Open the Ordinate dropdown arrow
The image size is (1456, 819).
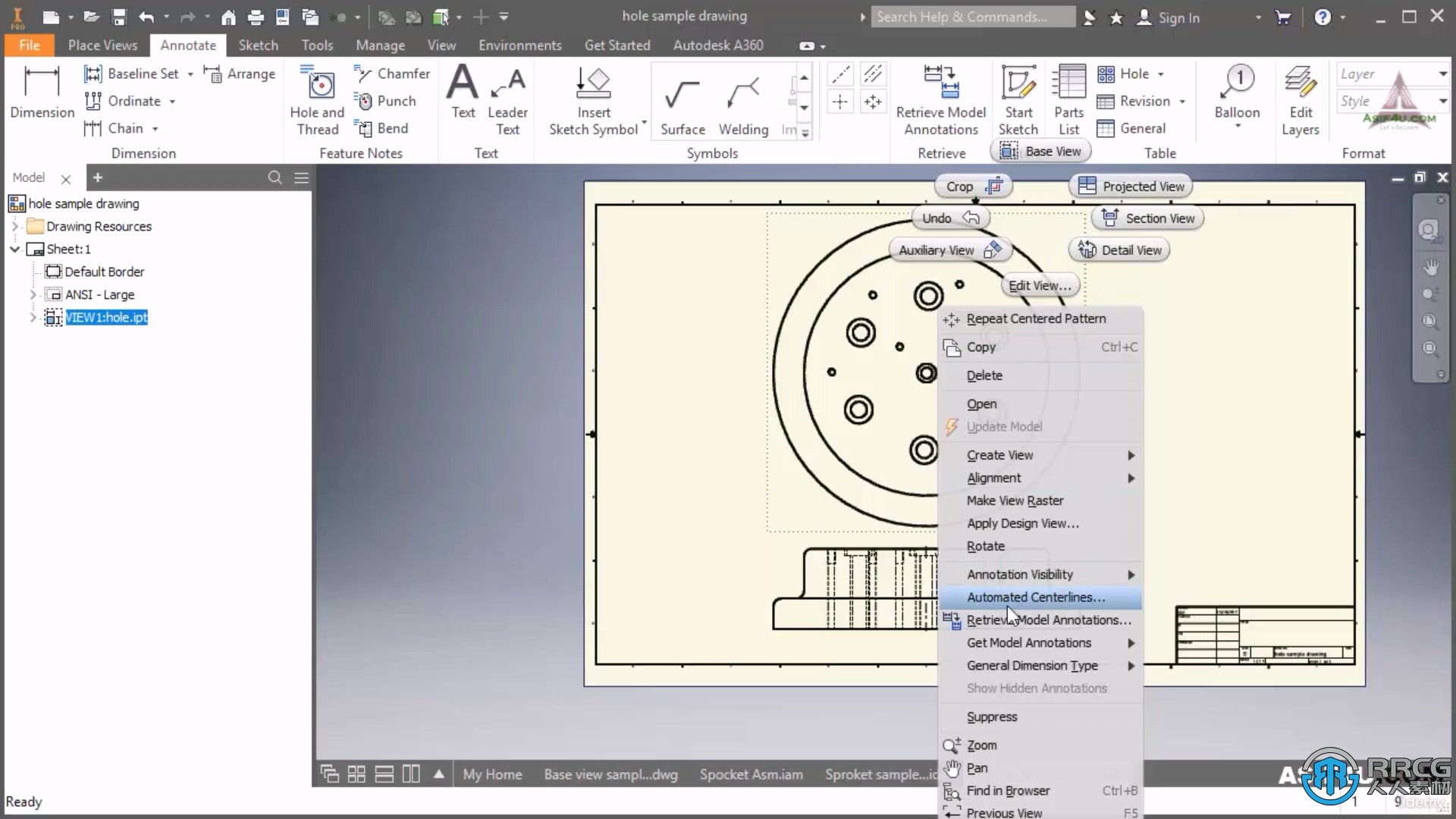point(172,102)
